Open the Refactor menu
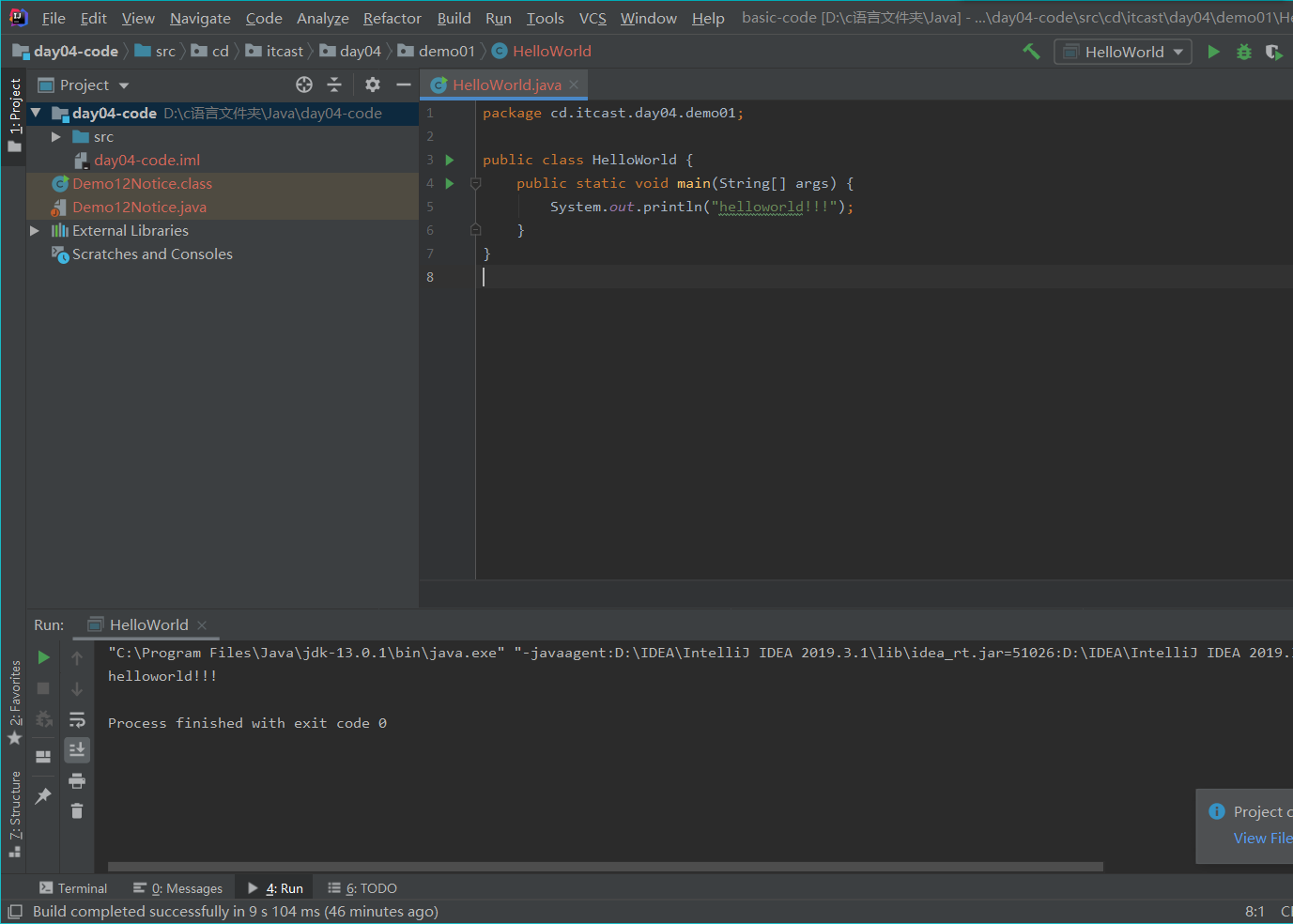Viewport: 1293px width, 924px height. [393, 18]
